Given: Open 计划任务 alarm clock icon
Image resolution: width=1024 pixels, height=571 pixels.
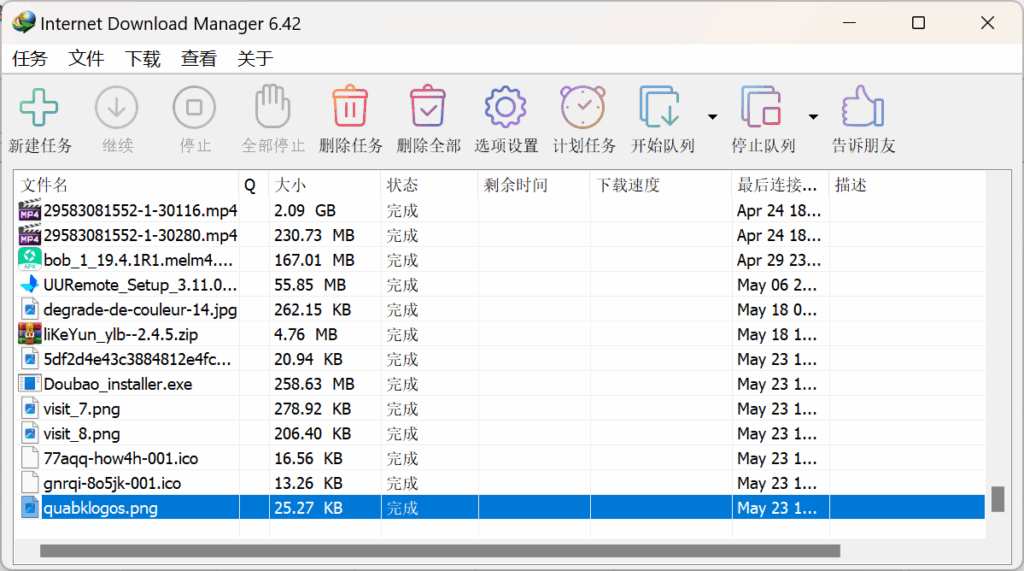Looking at the screenshot, I should 583,107.
